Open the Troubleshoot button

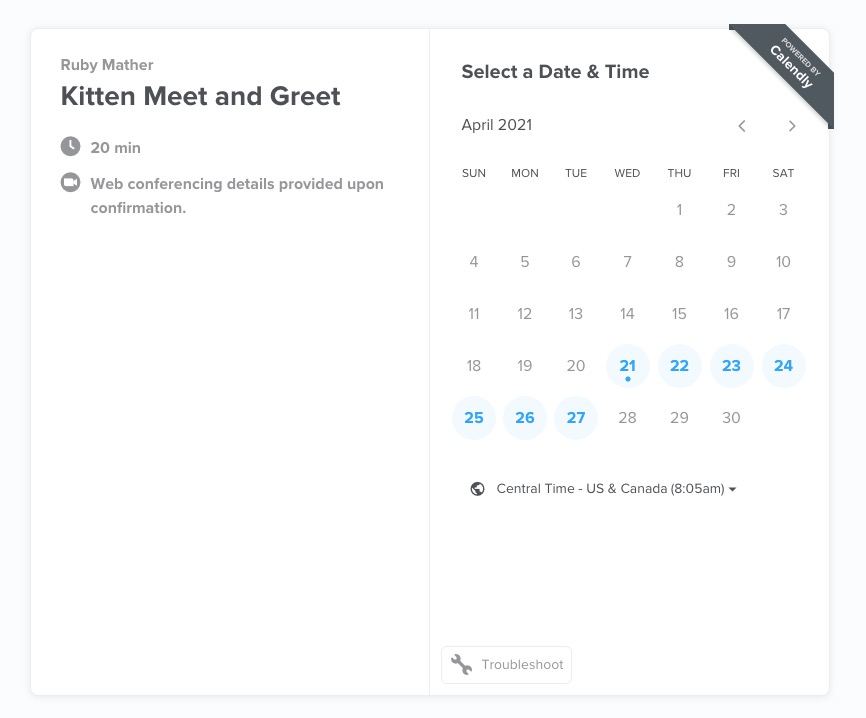click(506, 664)
